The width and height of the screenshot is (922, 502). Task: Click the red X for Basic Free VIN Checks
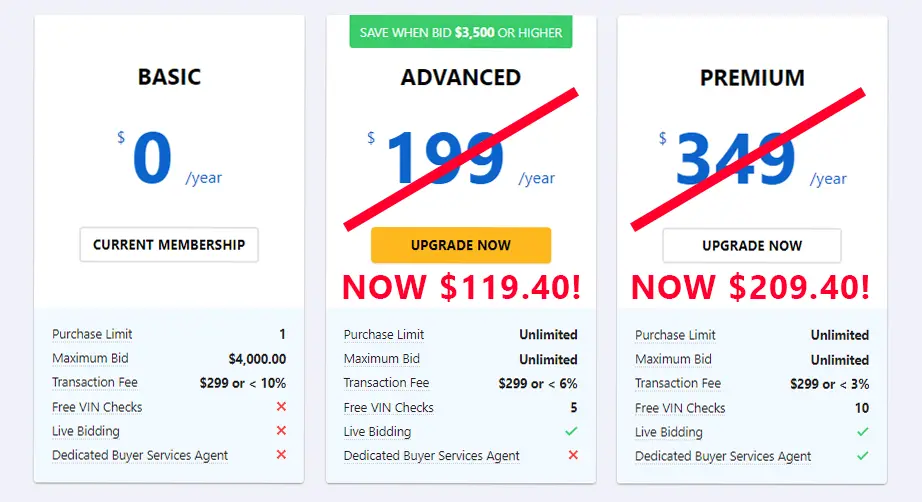coord(281,406)
